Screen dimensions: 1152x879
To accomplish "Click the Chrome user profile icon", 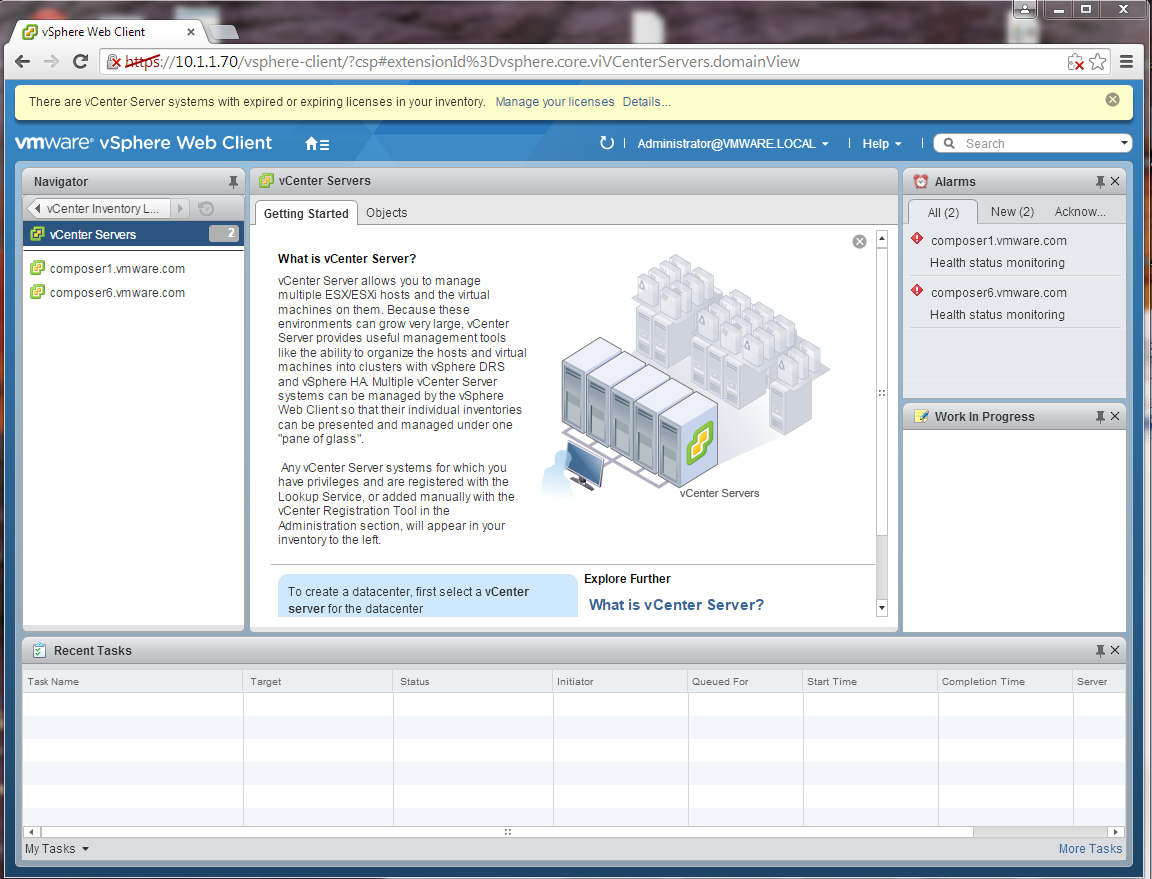I will click(x=1025, y=10).
